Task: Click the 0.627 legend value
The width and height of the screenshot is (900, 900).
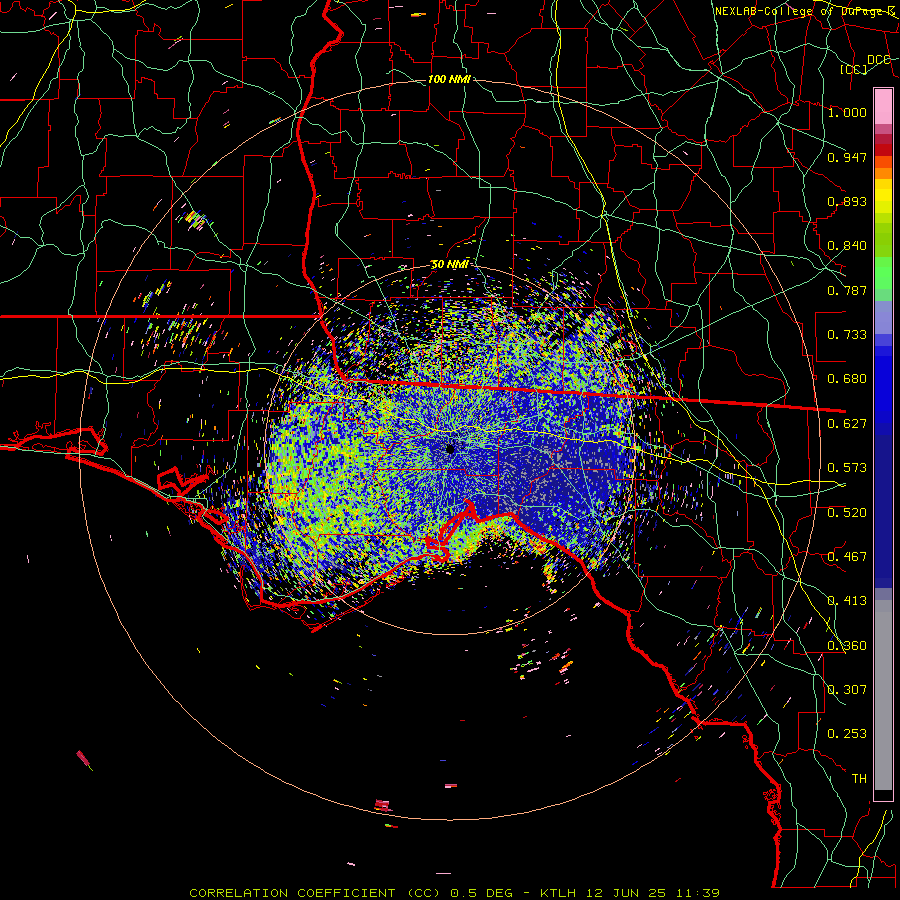Action: [847, 424]
